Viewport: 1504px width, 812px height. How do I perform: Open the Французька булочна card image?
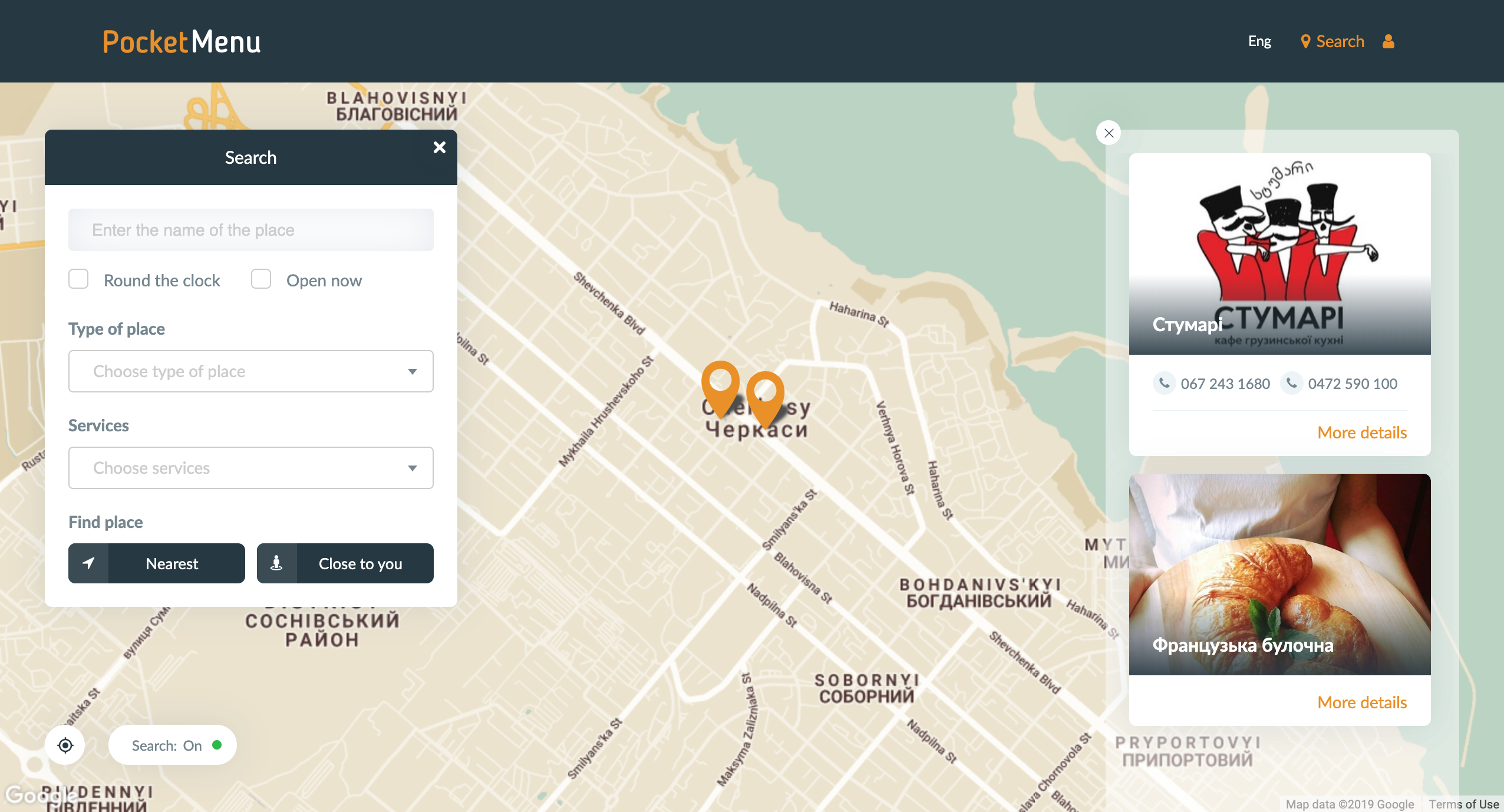pos(1280,575)
